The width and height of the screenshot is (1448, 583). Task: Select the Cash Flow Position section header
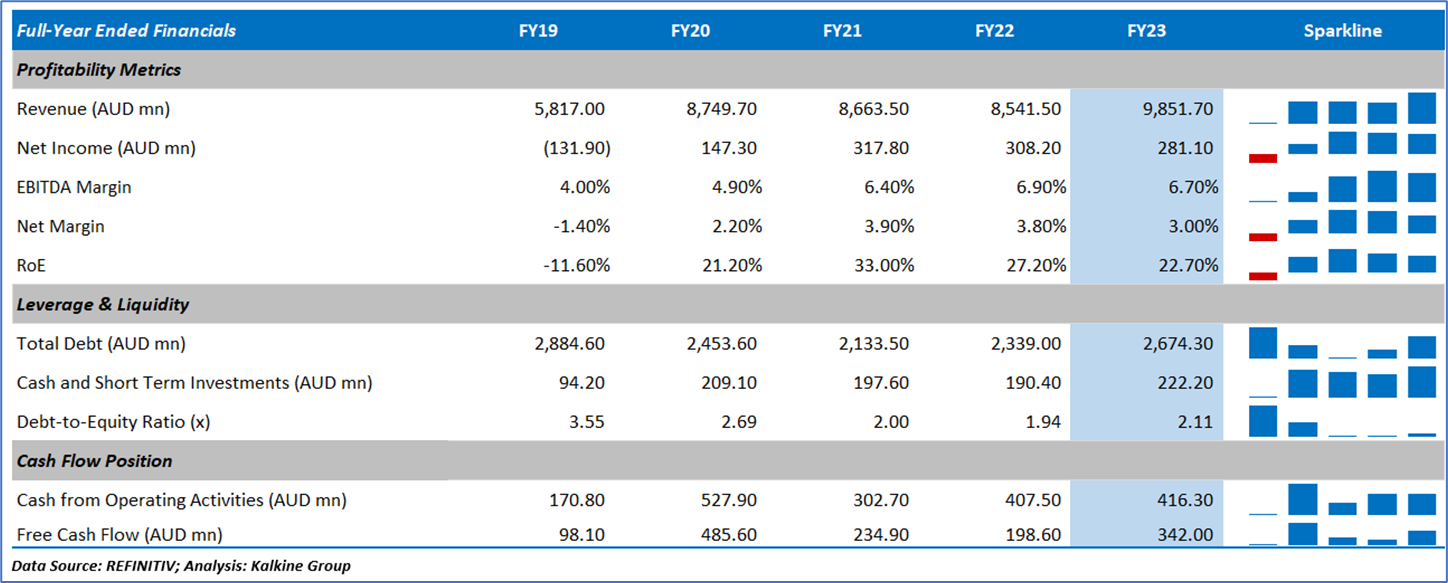95,461
